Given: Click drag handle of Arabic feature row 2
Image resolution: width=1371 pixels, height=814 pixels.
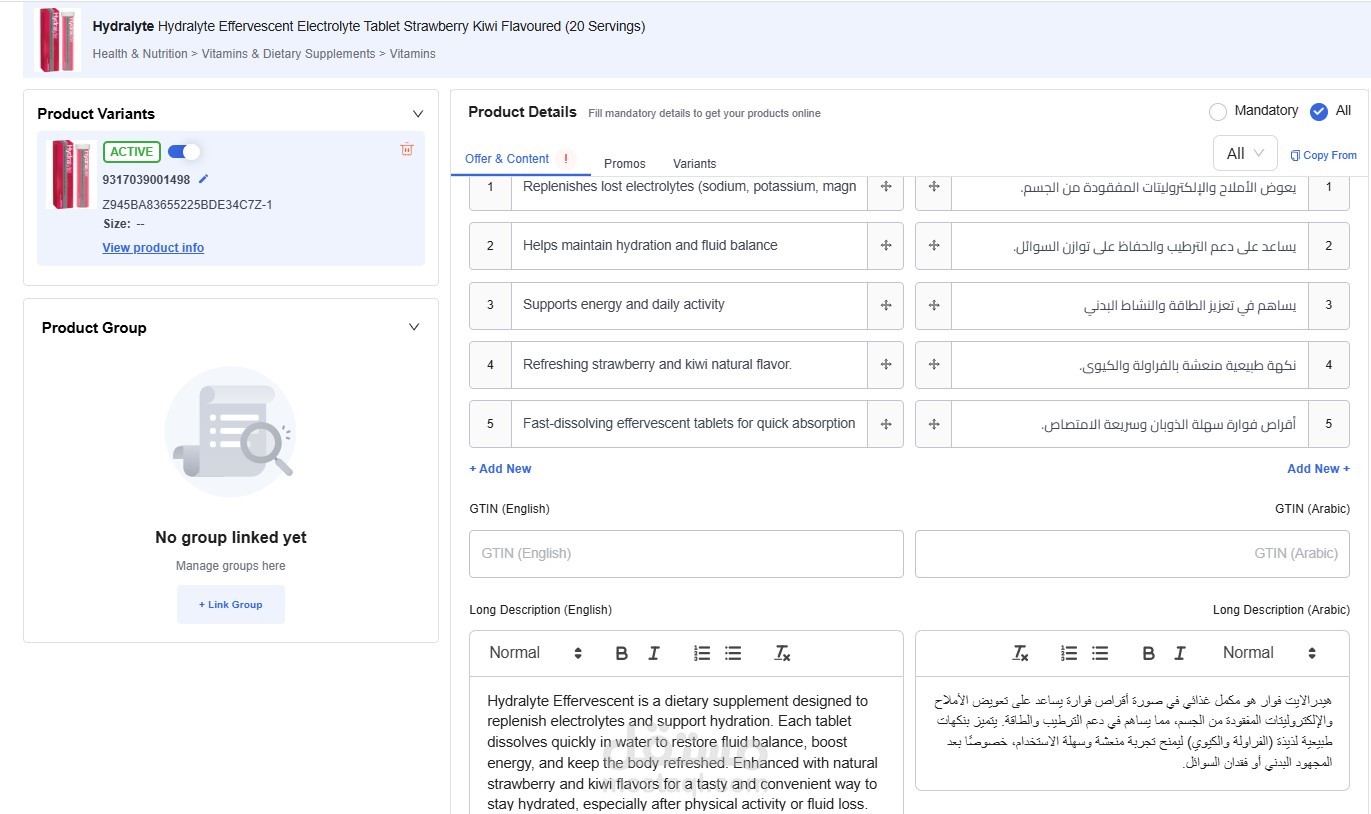Looking at the screenshot, I should coord(934,245).
